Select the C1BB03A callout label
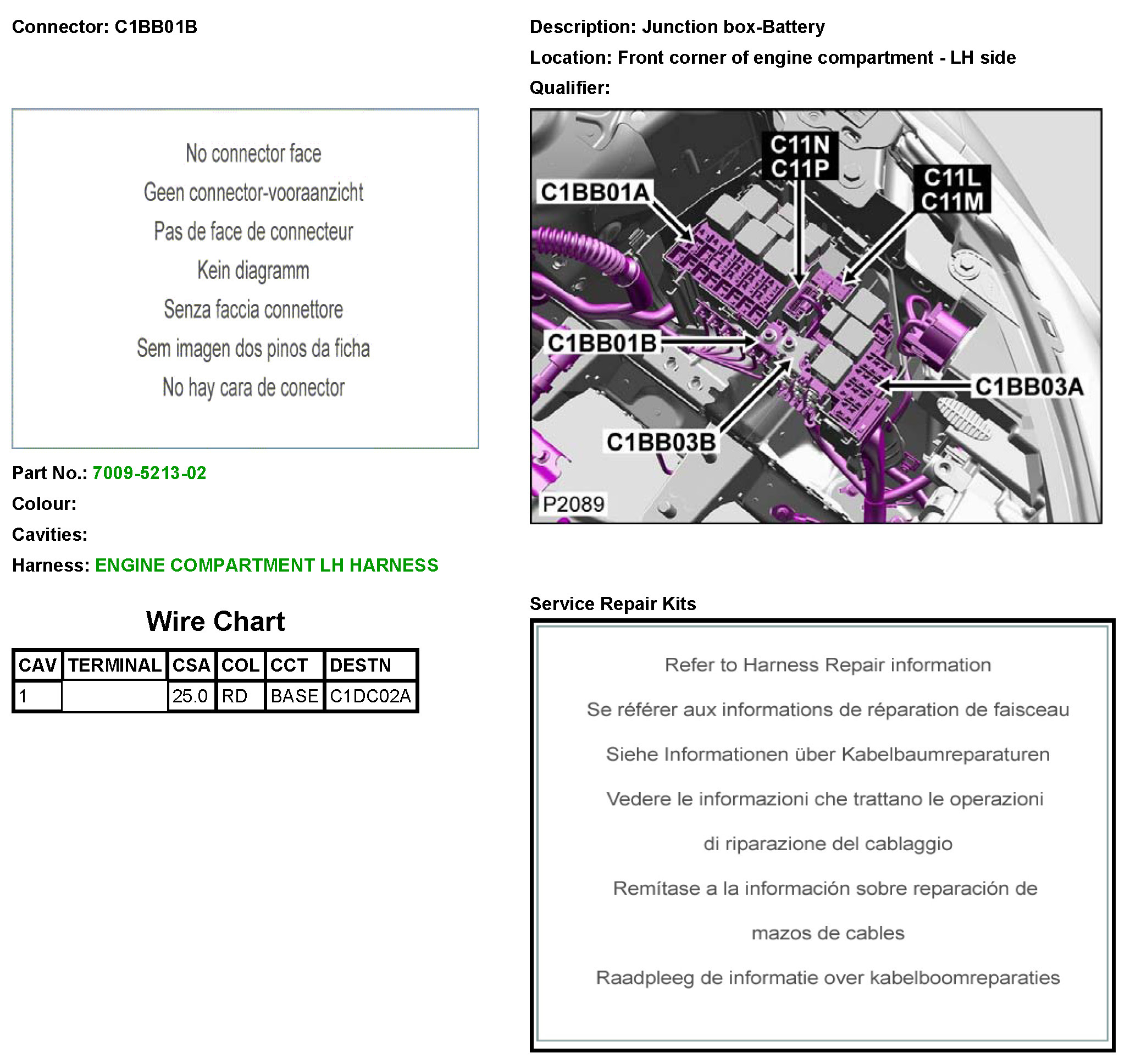Image resolution: width=1130 pixels, height=1064 pixels. point(1029,387)
